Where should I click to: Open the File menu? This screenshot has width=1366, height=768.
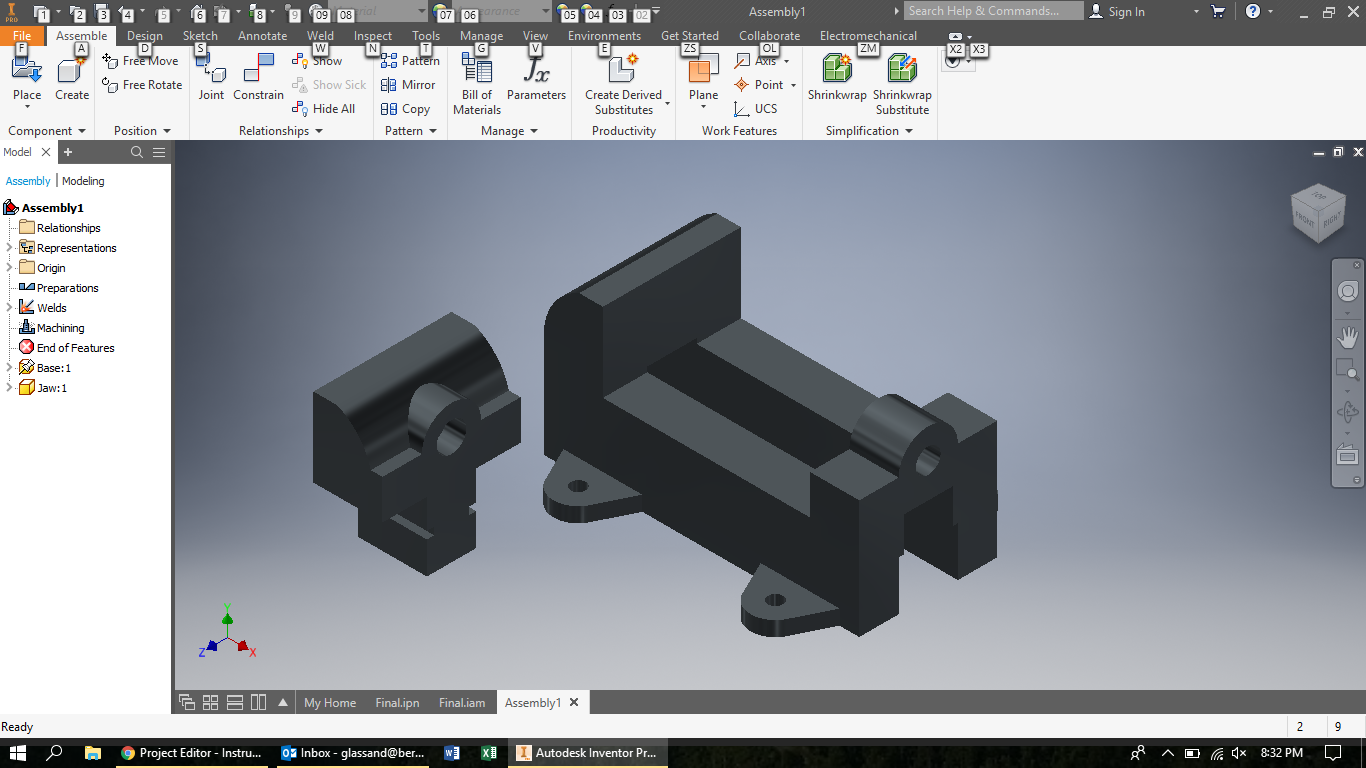(22, 36)
